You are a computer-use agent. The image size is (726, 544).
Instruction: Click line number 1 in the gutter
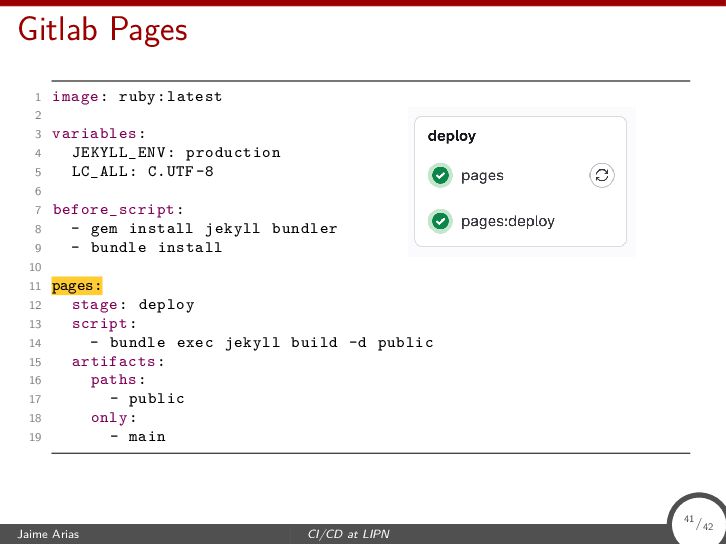tap(38, 97)
